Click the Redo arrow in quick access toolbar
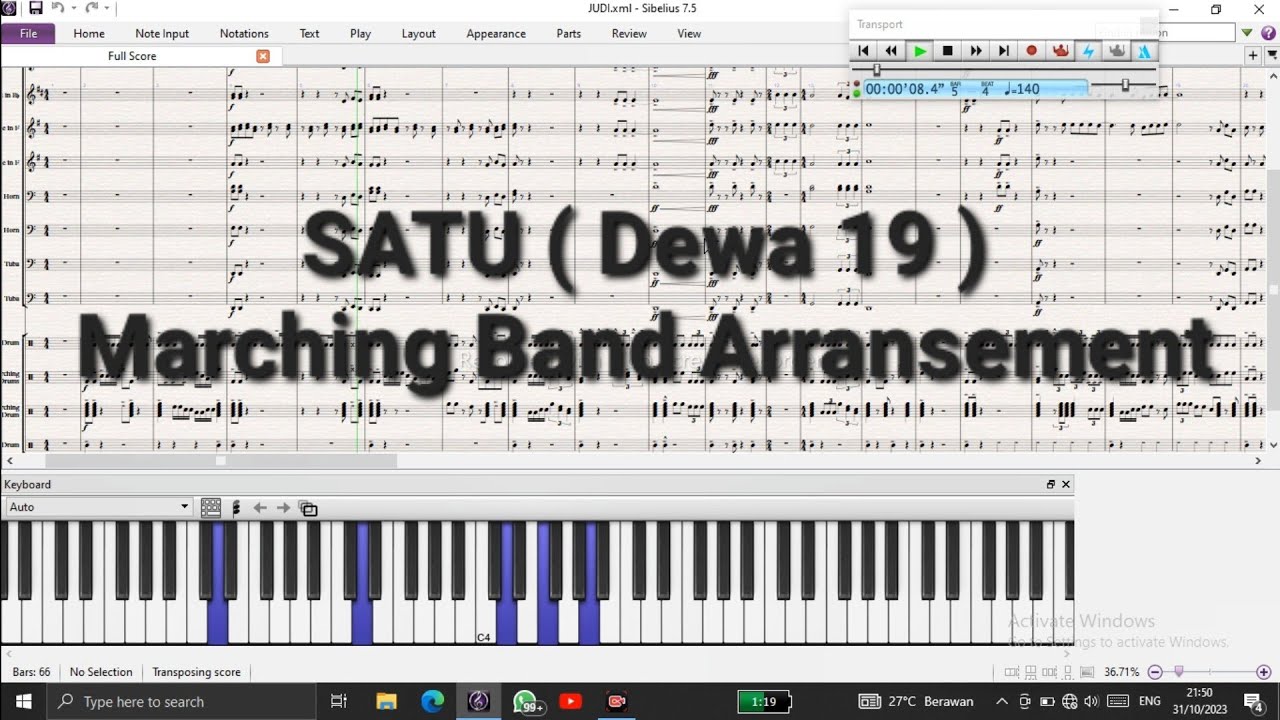This screenshot has width=1280, height=720. pyautogui.click(x=91, y=8)
